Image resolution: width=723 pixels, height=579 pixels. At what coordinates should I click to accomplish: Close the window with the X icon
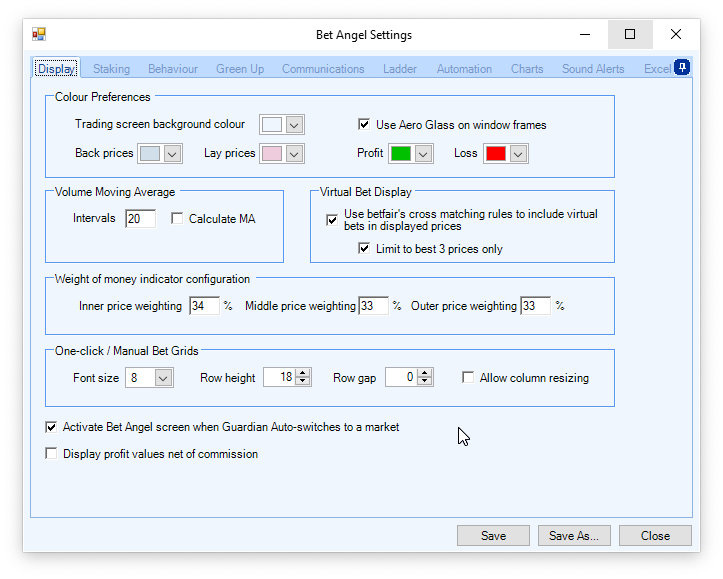coord(676,34)
